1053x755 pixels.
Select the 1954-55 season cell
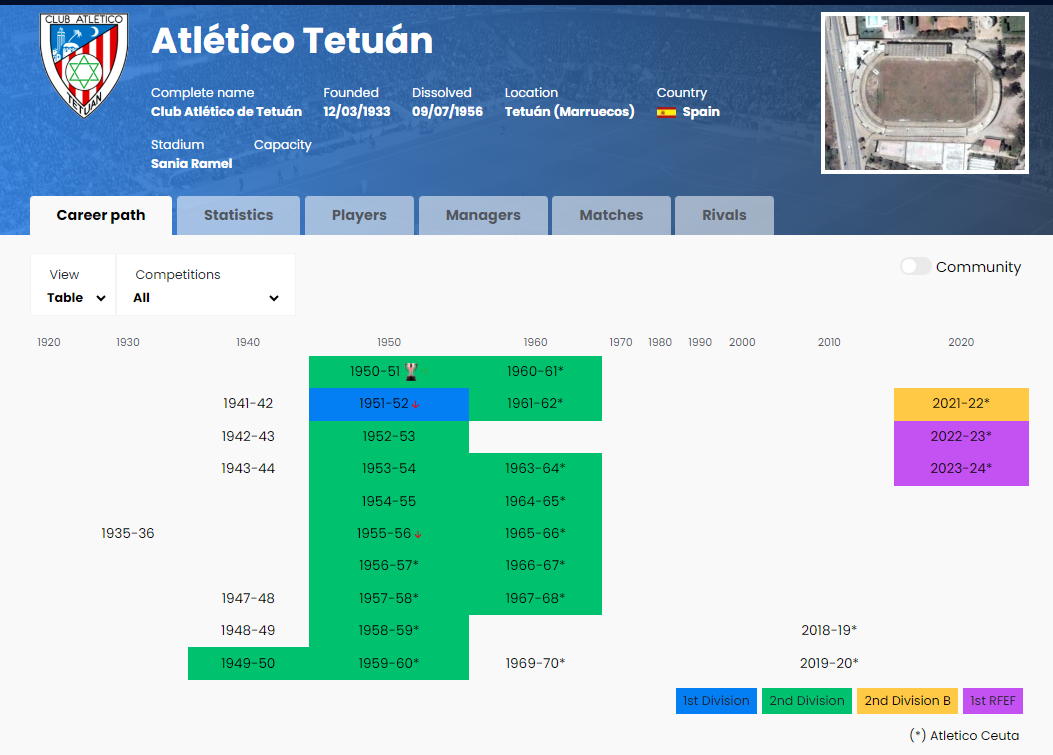click(x=389, y=501)
